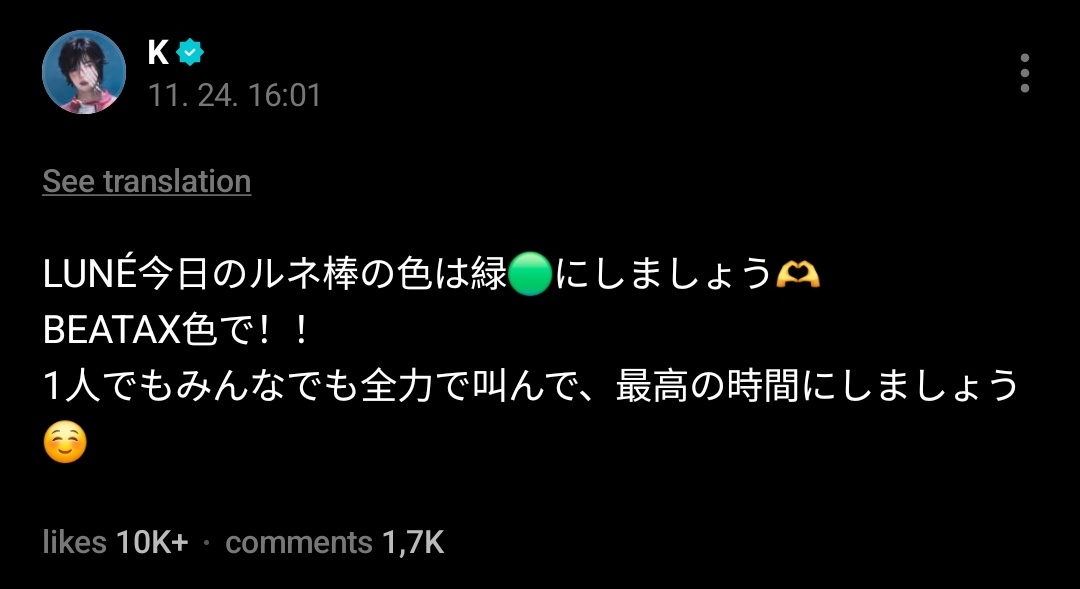
Task: Click the See translation link
Action: (x=147, y=182)
